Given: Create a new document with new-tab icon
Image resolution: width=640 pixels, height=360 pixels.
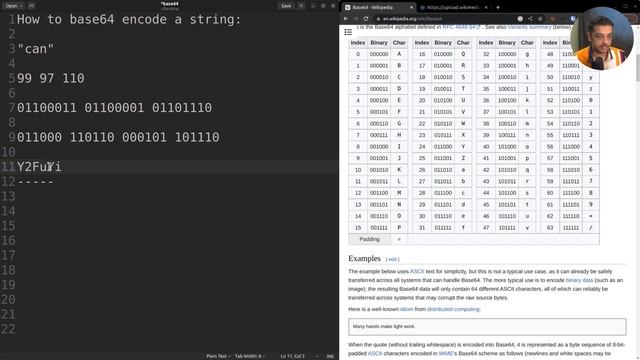Looking at the screenshot, I should 31,6.
